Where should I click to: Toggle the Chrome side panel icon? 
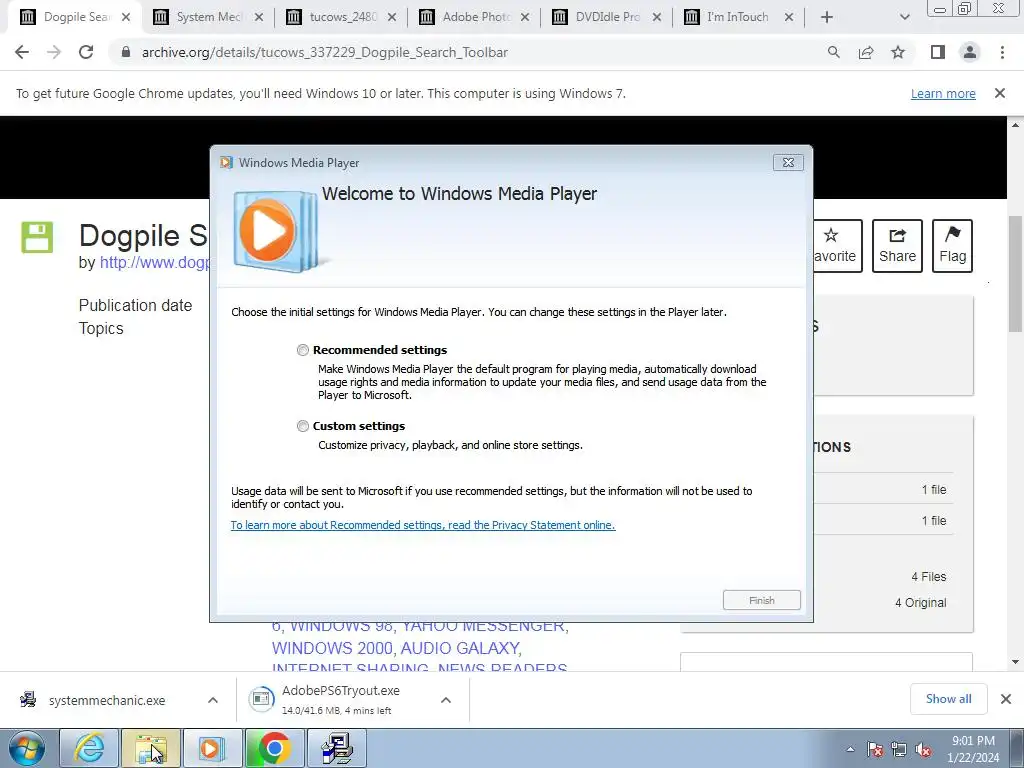click(x=938, y=52)
